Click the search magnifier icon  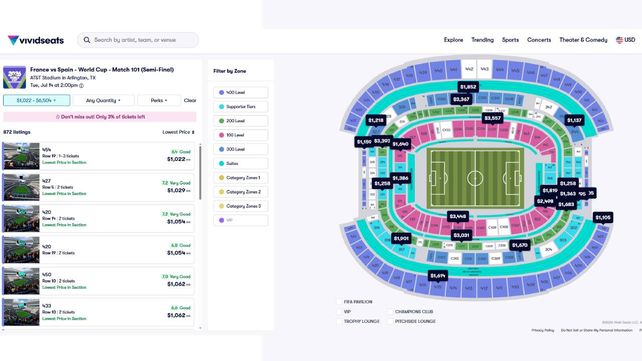(x=87, y=40)
